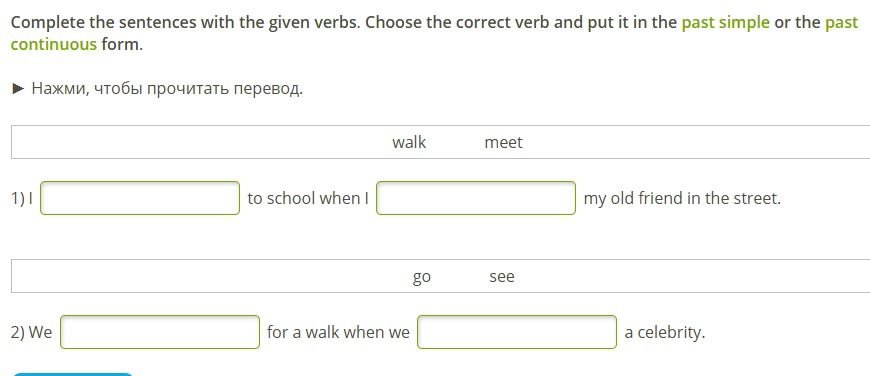
Task: Focus the blank before 'a celebrity'
Action: (x=517, y=332)
